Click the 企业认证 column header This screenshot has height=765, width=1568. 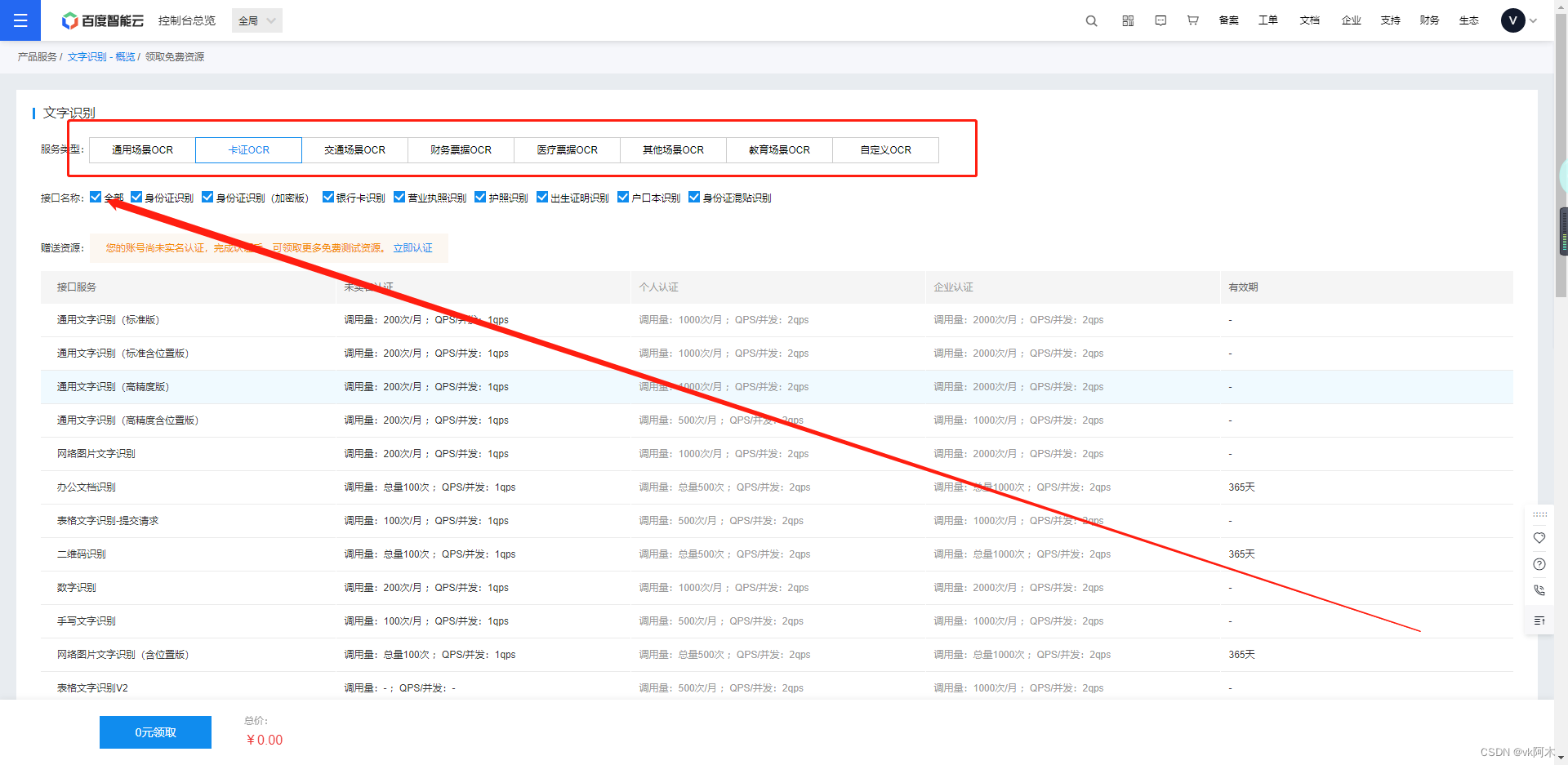[x=953, y=287]
